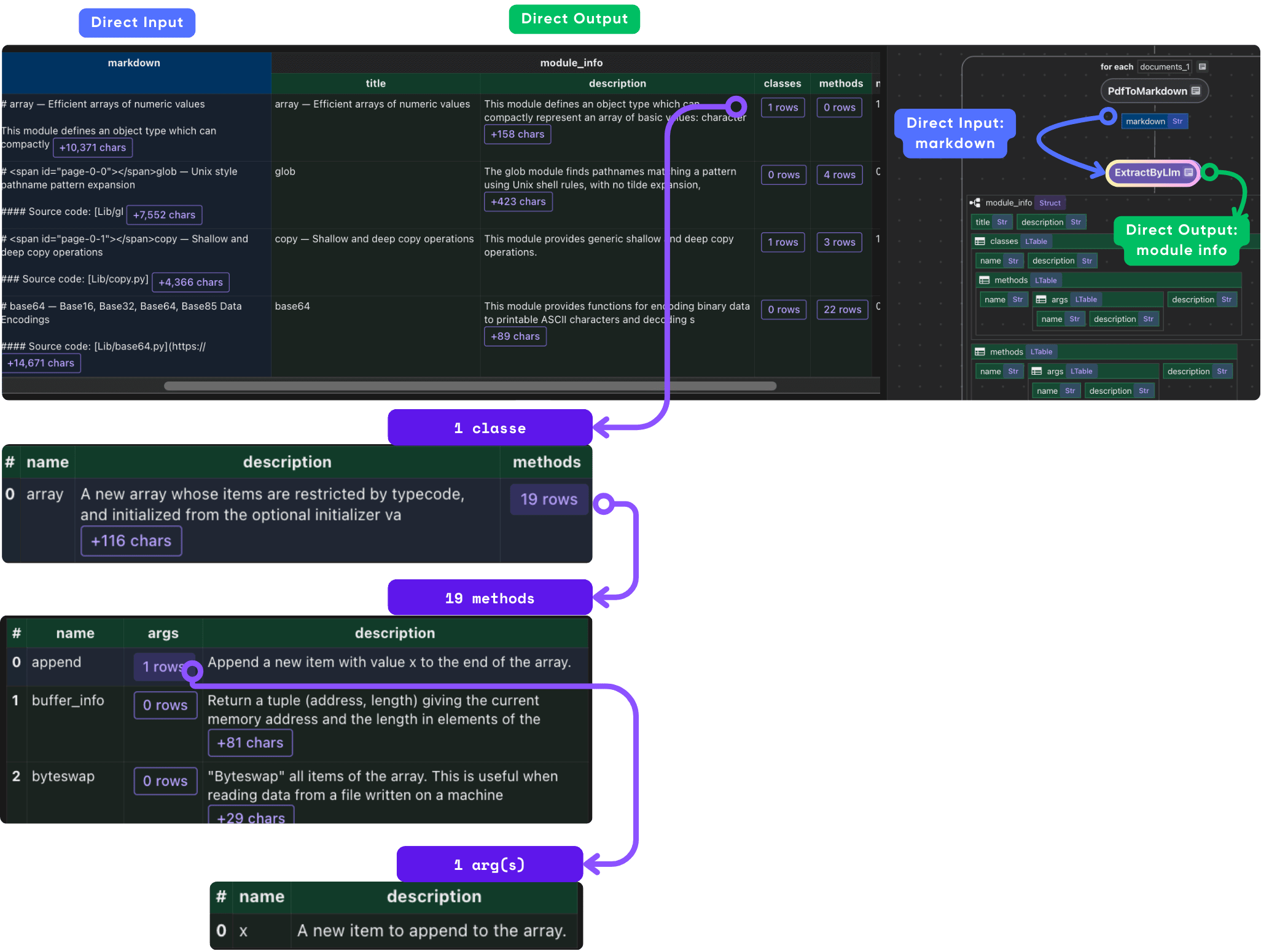Open the 1 rows args for append
Image resolution: width=1288 pixels, height=951 pixels.
pos(163,666)
